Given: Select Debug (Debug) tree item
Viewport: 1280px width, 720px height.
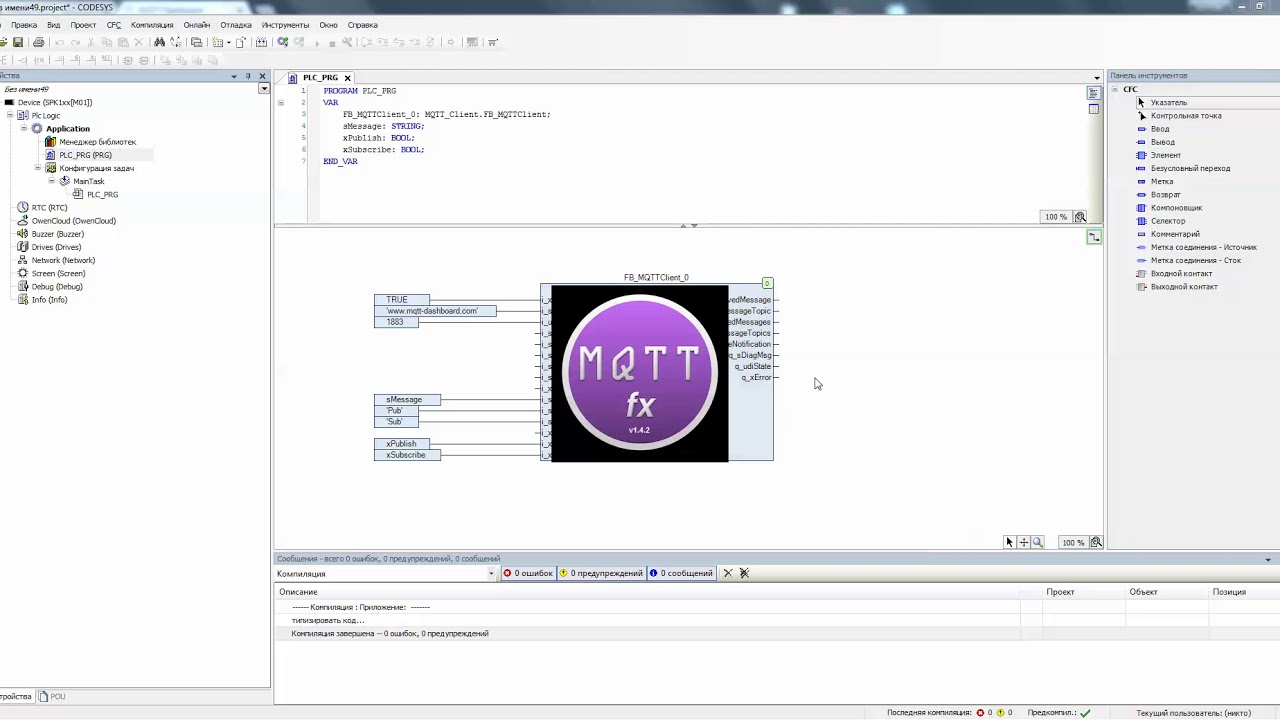Looking at the screenshot, I should 57,286.
